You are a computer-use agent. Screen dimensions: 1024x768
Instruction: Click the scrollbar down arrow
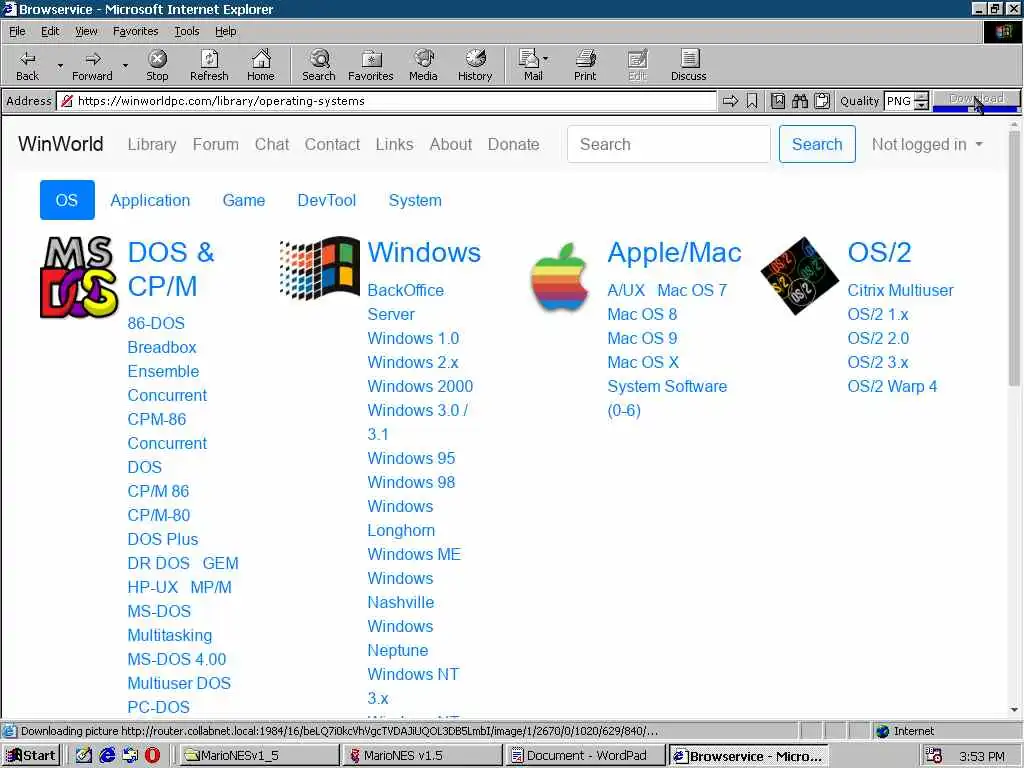click(1014, 709)
